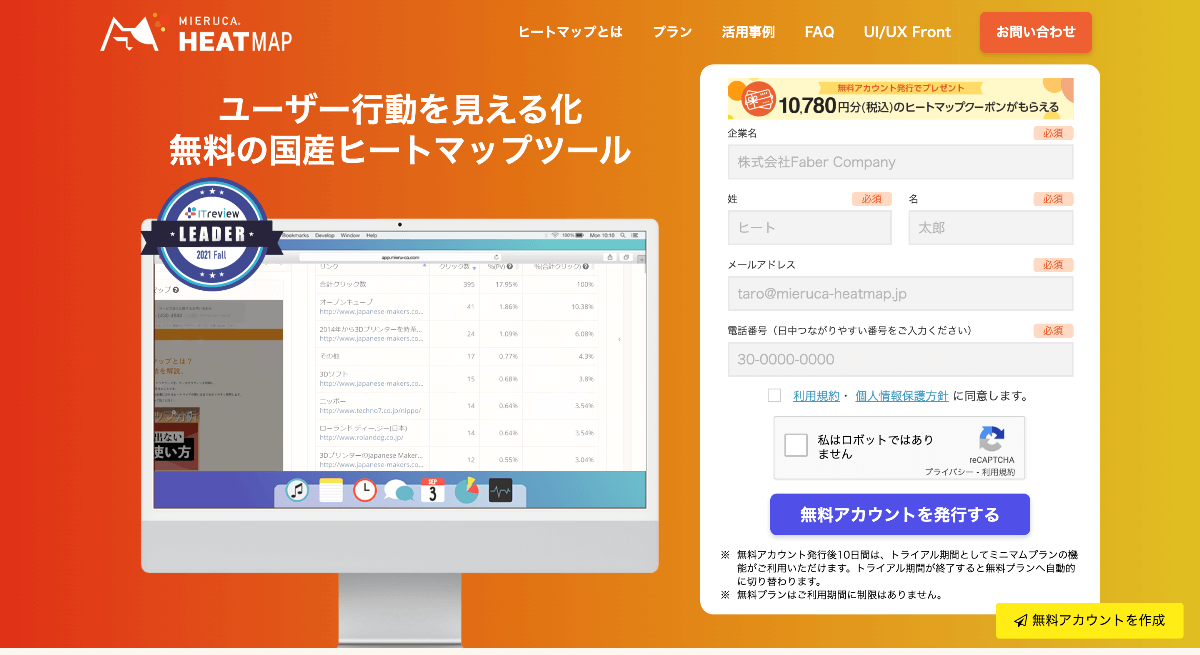The width and height of the screenshot is (1200, 655).
Task: Click the reCAPTCHA logo icon
Action: pos(991,439)
